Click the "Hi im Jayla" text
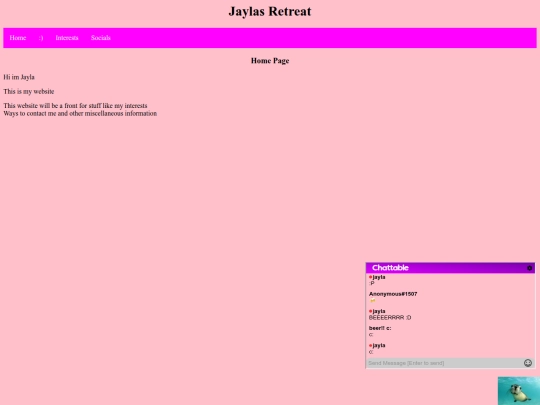This screenshot has width=540, height=405. (x=19, y=77)
